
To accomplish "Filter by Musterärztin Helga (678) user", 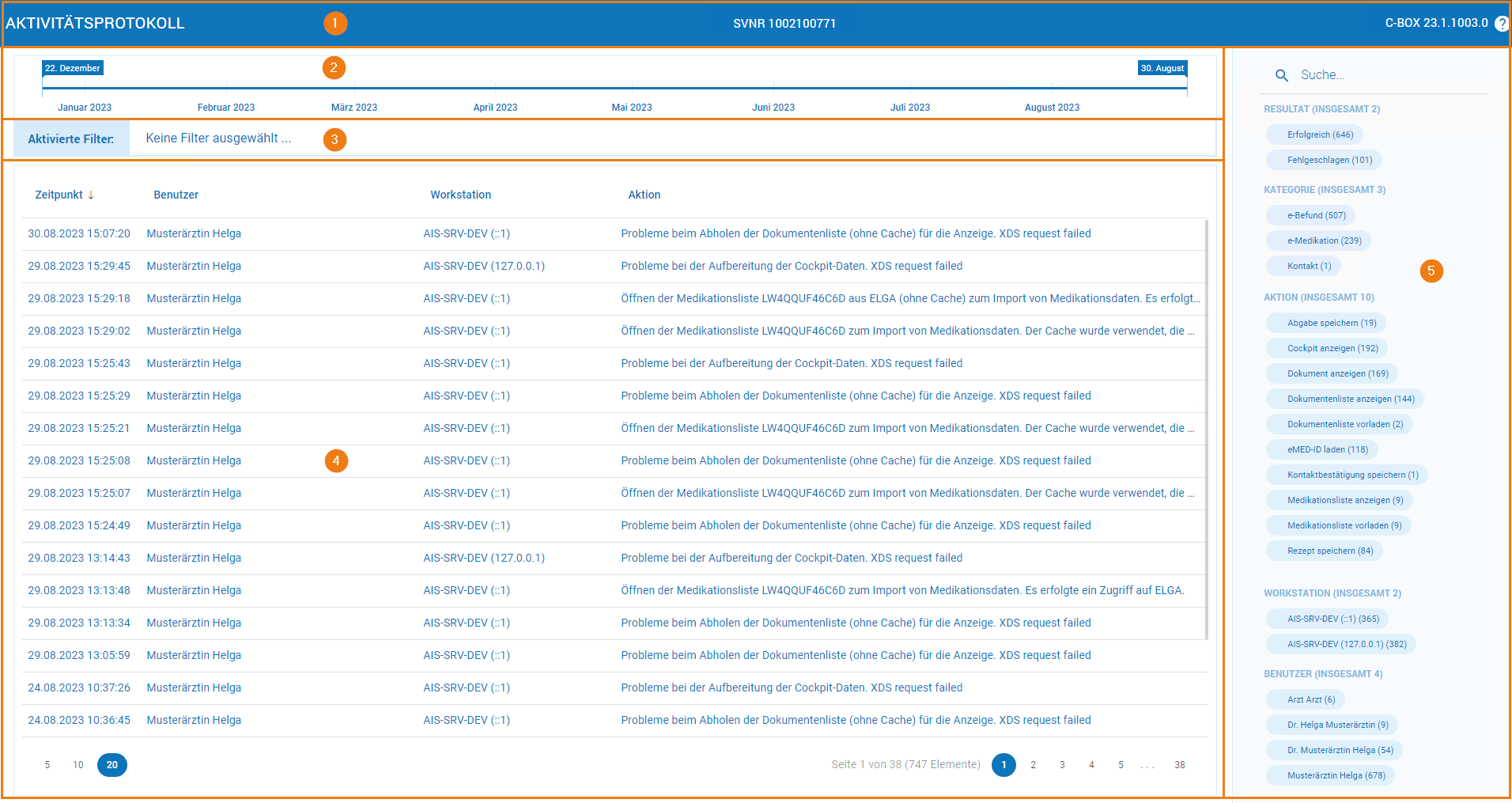I will (1330, 775).
